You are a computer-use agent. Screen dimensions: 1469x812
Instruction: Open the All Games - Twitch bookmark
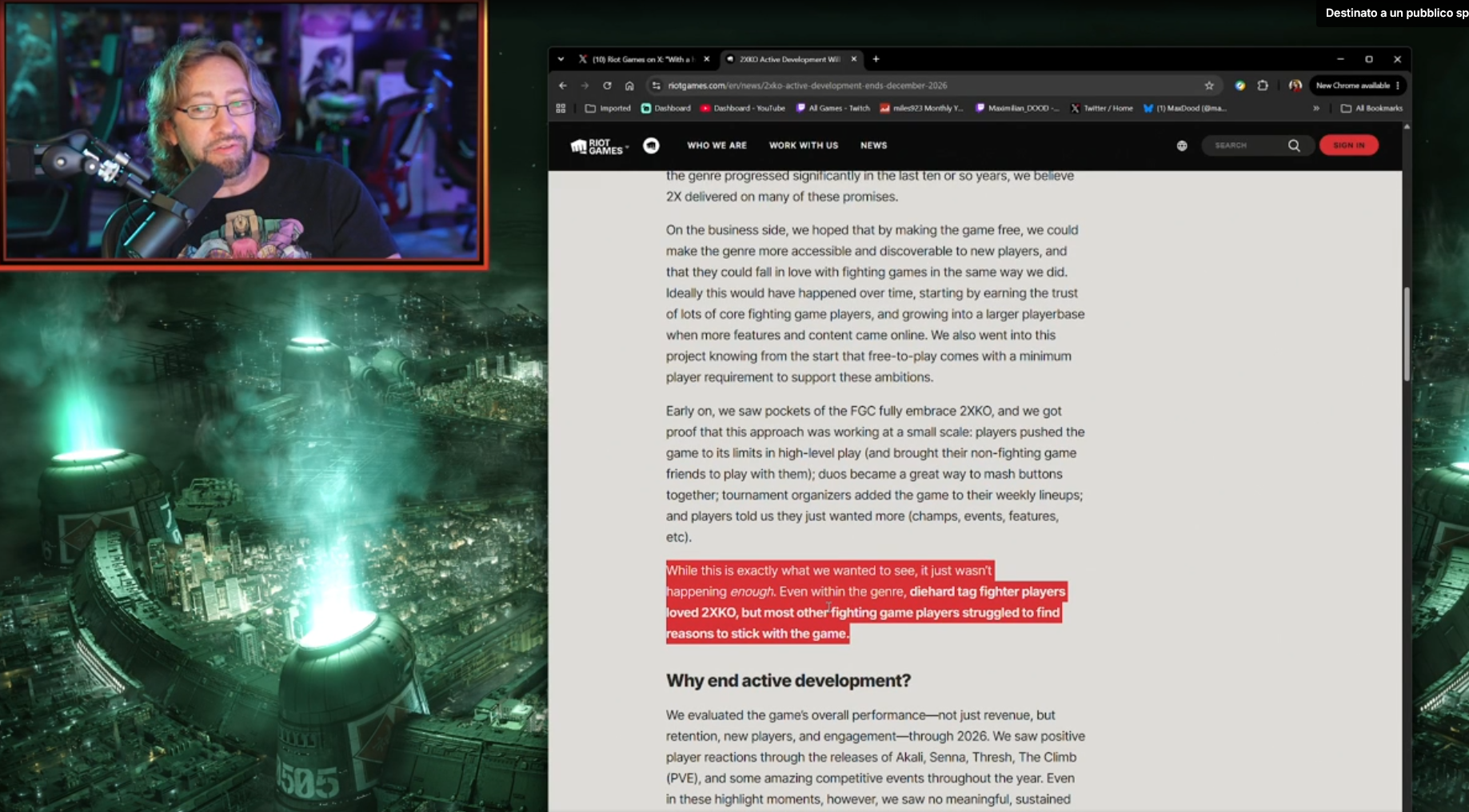pyautogui.click(x=832, y=108)
